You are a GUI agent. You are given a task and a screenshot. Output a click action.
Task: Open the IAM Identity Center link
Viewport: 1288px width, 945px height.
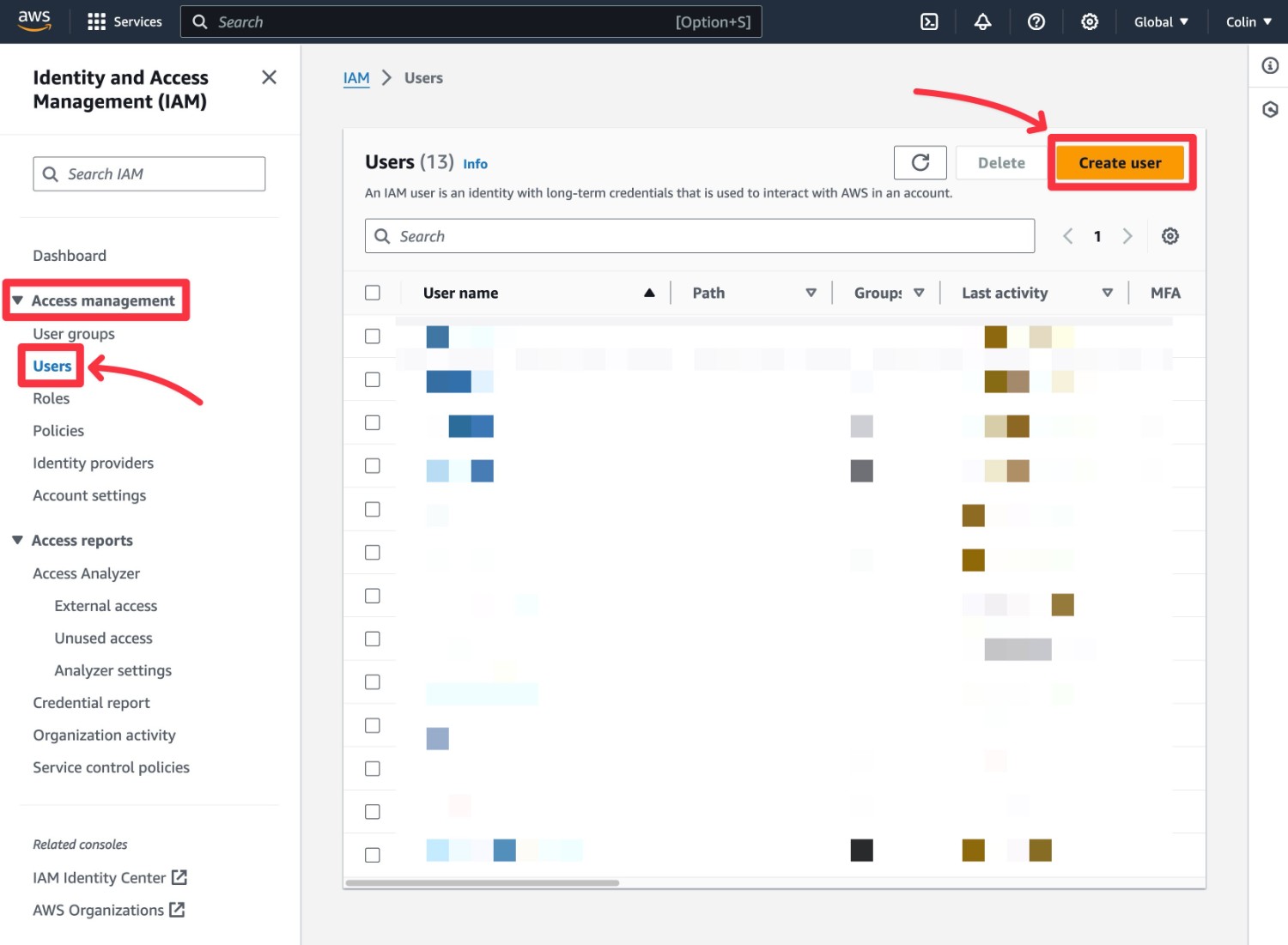100,877
